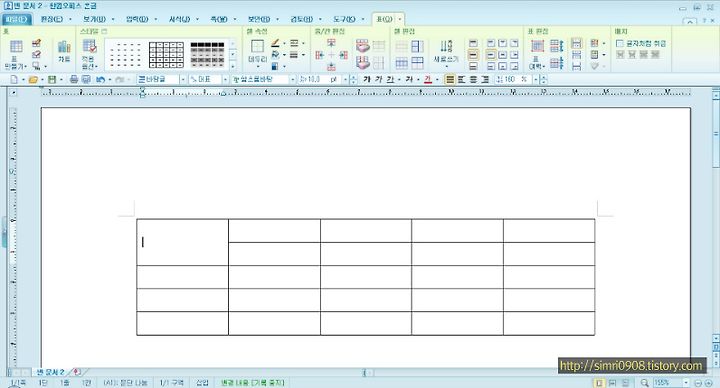
Task: Click the 삽입 insert mode indicator
Action: [x=202, y=382]
